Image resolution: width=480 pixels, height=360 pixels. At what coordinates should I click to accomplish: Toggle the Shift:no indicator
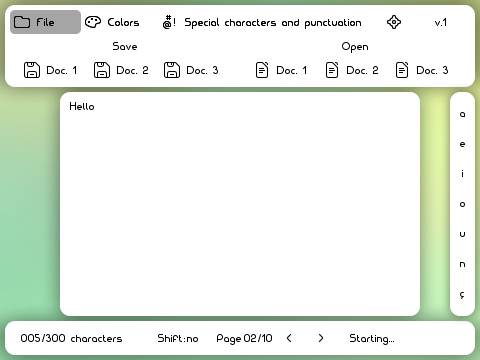point(178,339)
